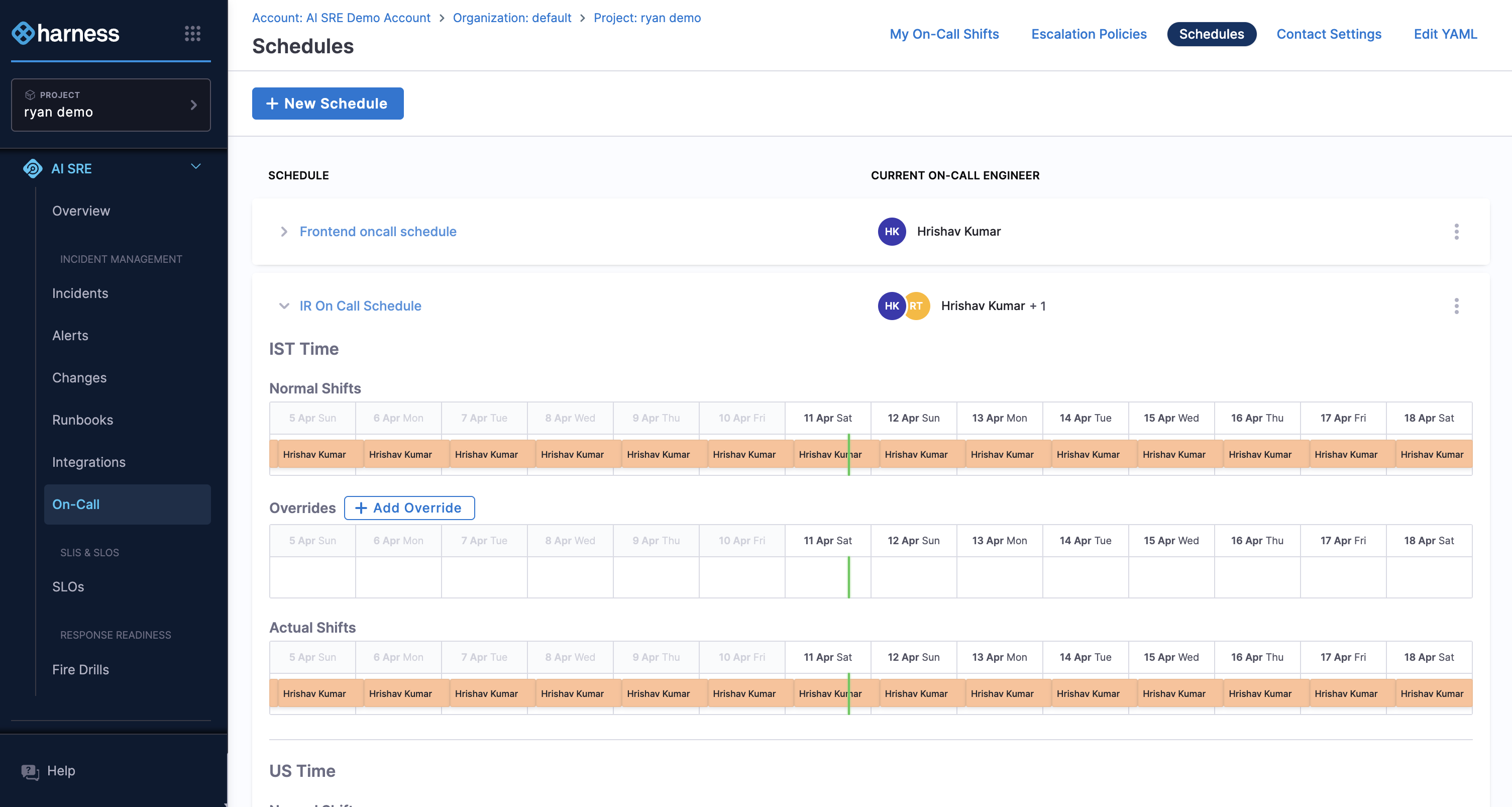The image size is (1512, 807).
Task: Open the Frontend oncall schedule link
Action: pos(377,232)
